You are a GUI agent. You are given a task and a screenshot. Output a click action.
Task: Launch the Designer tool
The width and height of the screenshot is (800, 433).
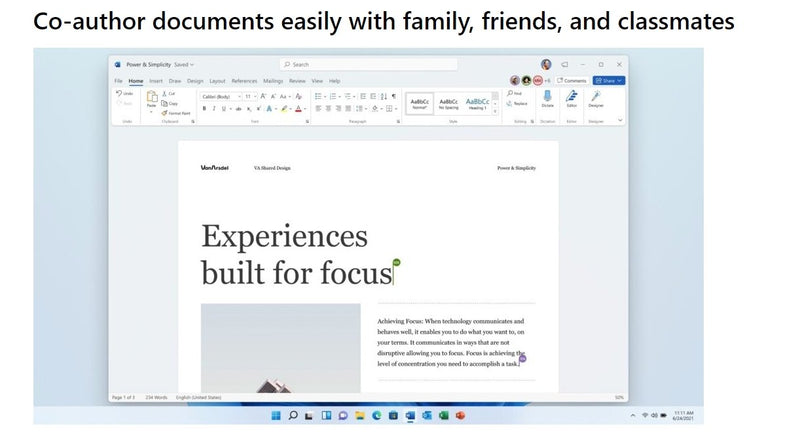pyautogui.click(x=596, y=96)
